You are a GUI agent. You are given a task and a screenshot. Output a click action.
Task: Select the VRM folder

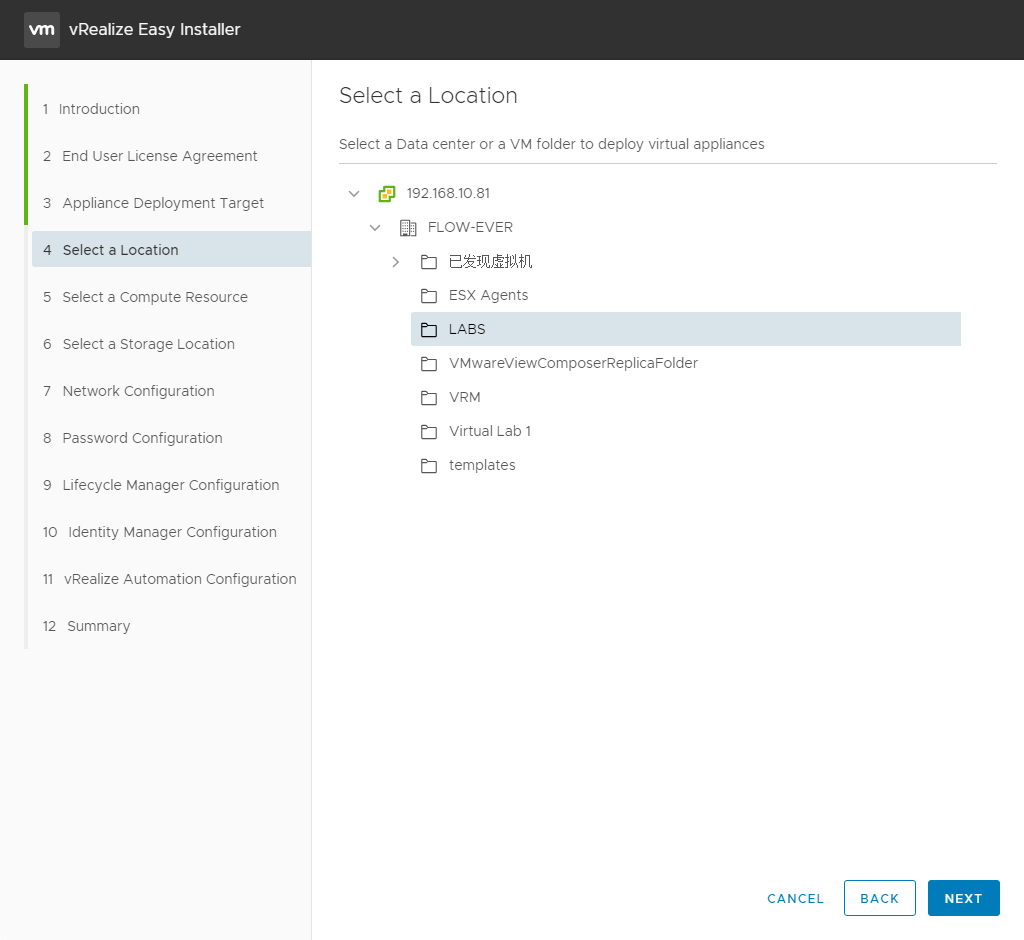click(x=465, y=397)
